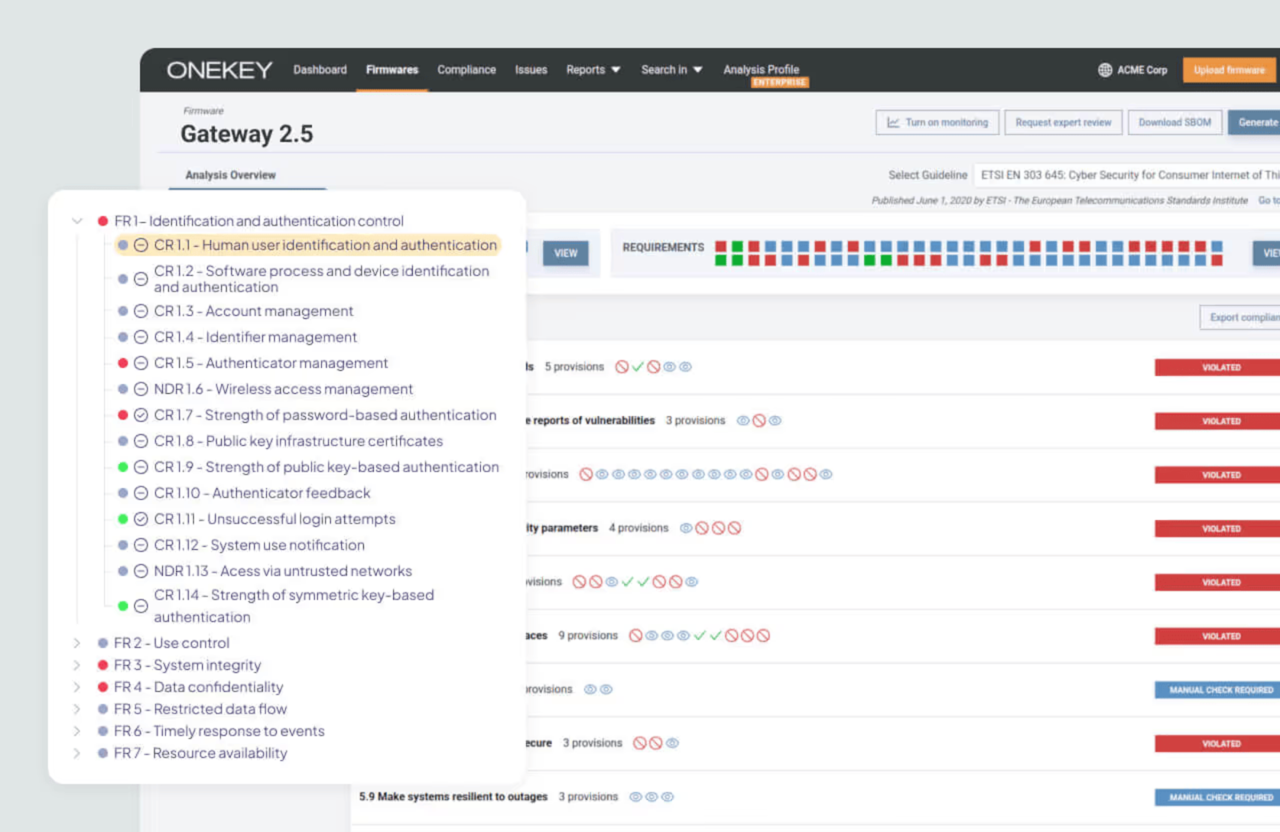Click the red status dot for FR 4
This screenshot has height=832, width=1280.
(103, 687)
